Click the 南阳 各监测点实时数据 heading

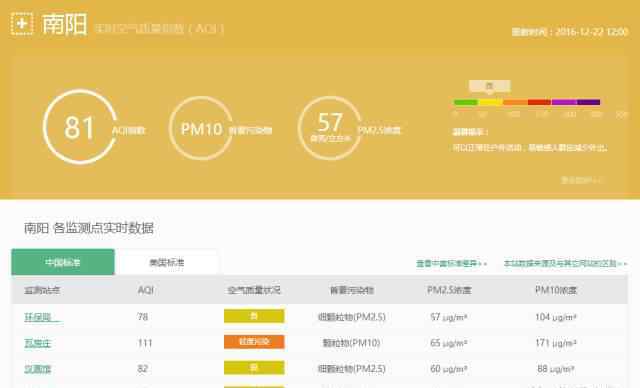pos(89,228)
